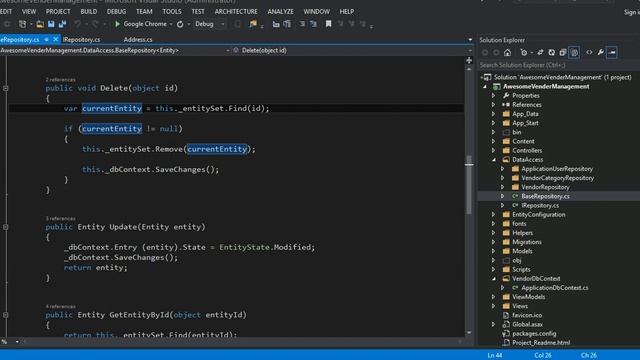Click the vertical scrollbar thumb in the editor

(469, 184)
